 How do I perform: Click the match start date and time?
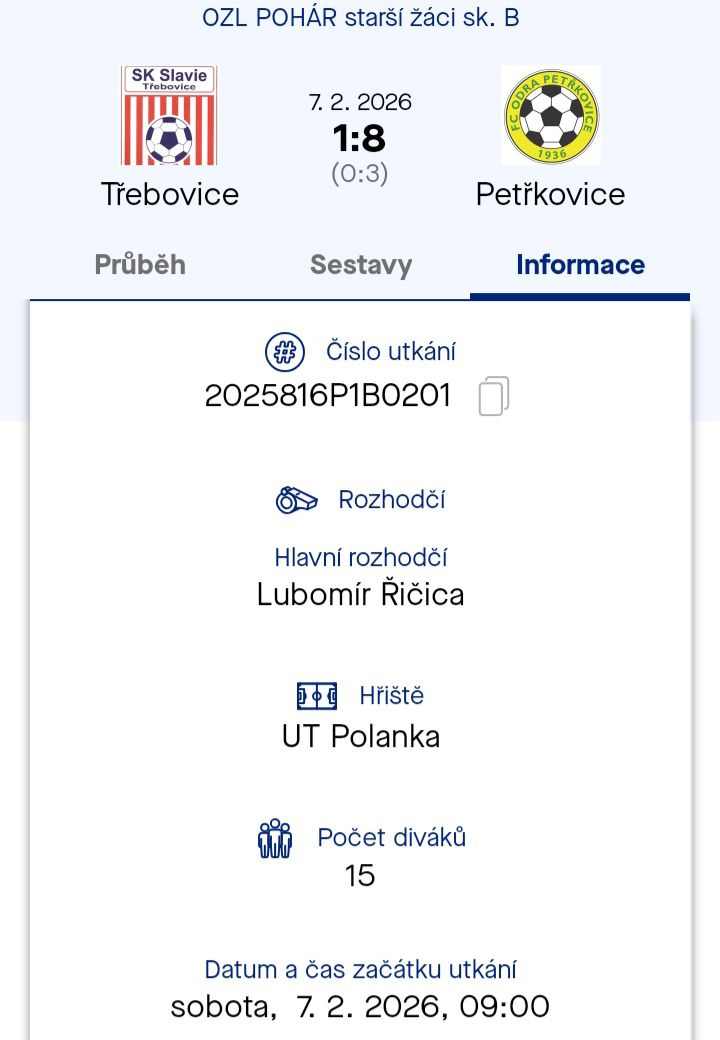click(x=361, y=1006)
